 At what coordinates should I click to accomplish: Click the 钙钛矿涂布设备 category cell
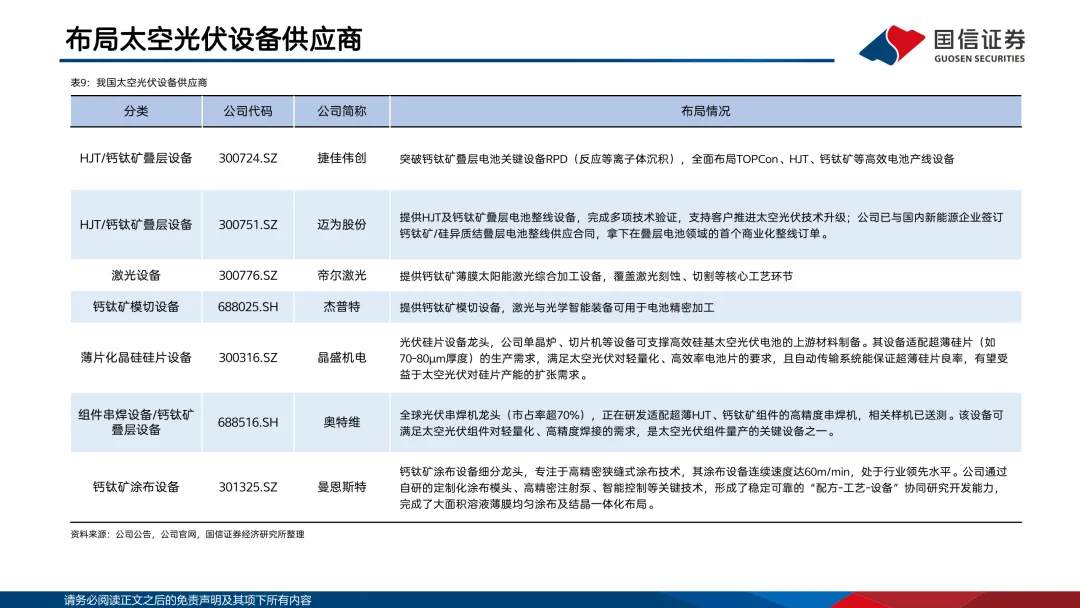pyautogui.click(x=136, y=487)
